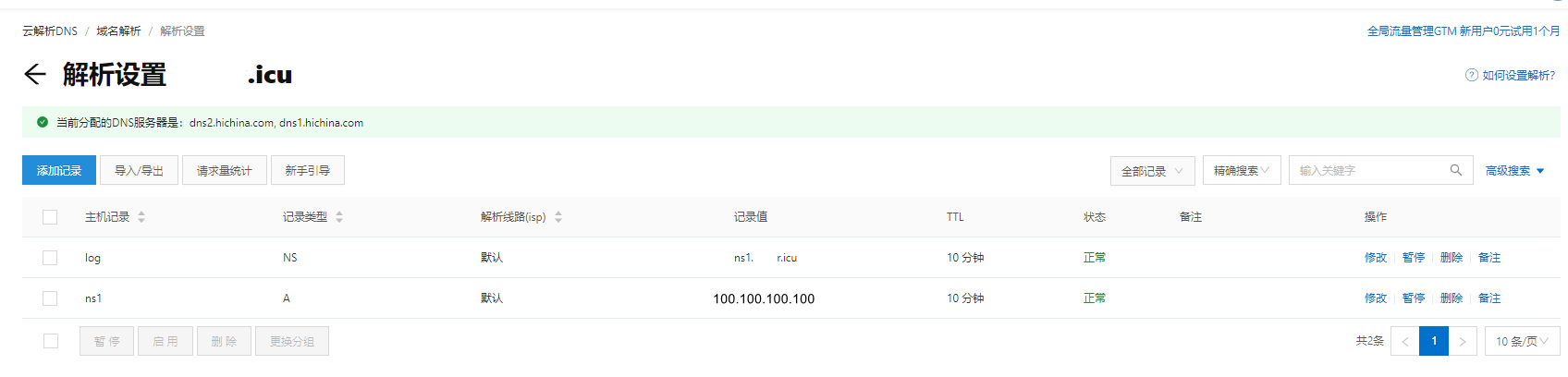Open the 10 条/页 page size dropdown
Image resolution: width=1568 pixels, height=377 pixels.
1522,341
